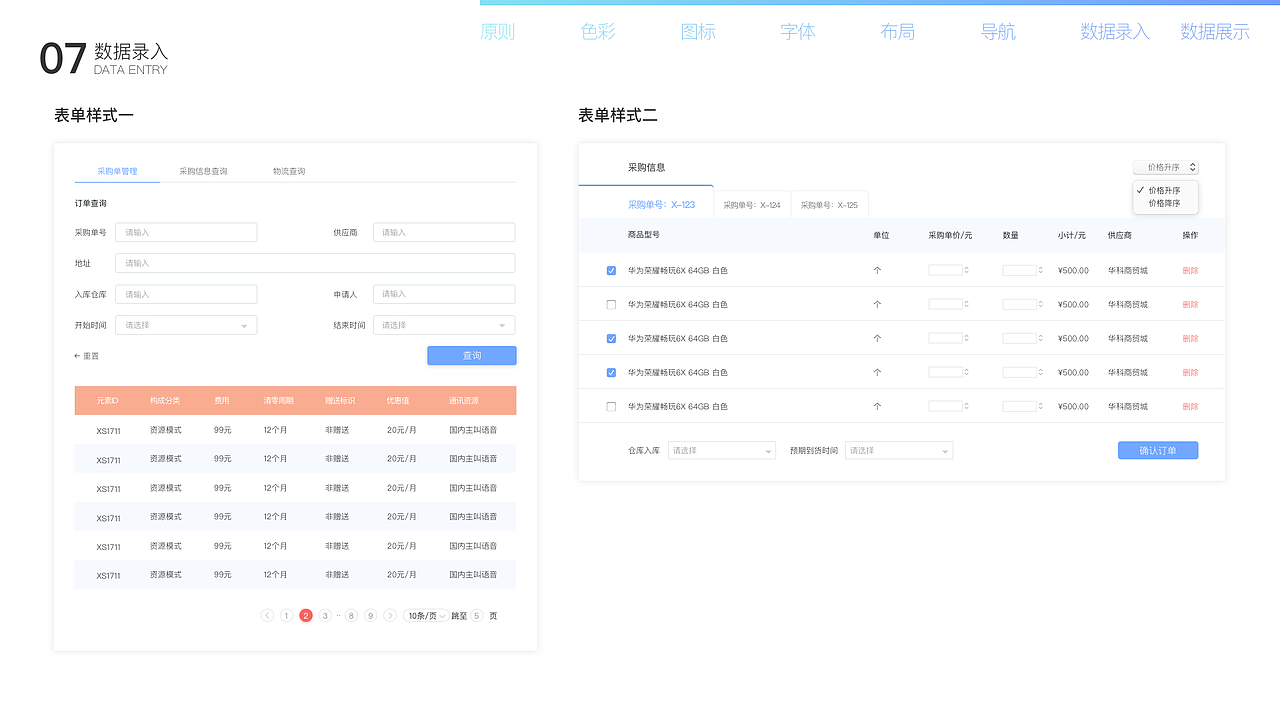Click the 构成分类 column header

[165, 401]
